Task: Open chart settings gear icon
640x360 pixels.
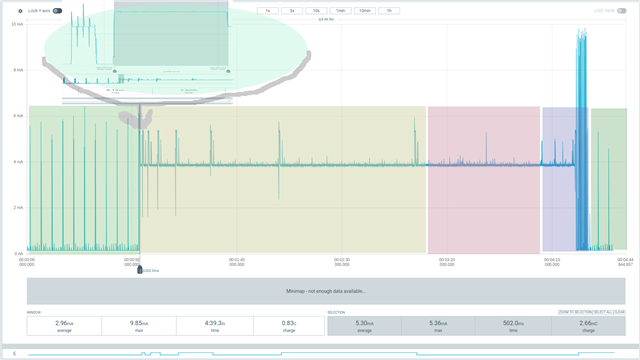Action: [x=20, y=11]
